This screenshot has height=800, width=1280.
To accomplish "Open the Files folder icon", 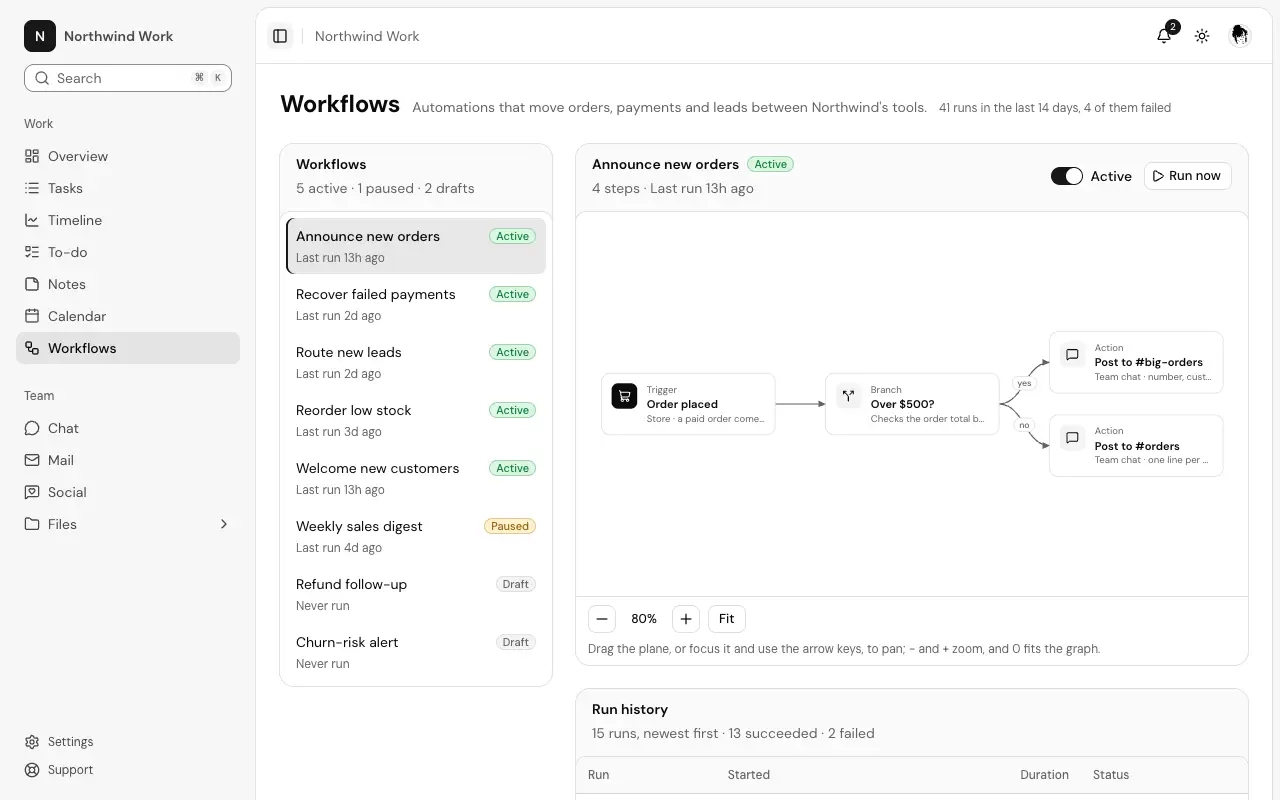I will [x=32, y=524].
